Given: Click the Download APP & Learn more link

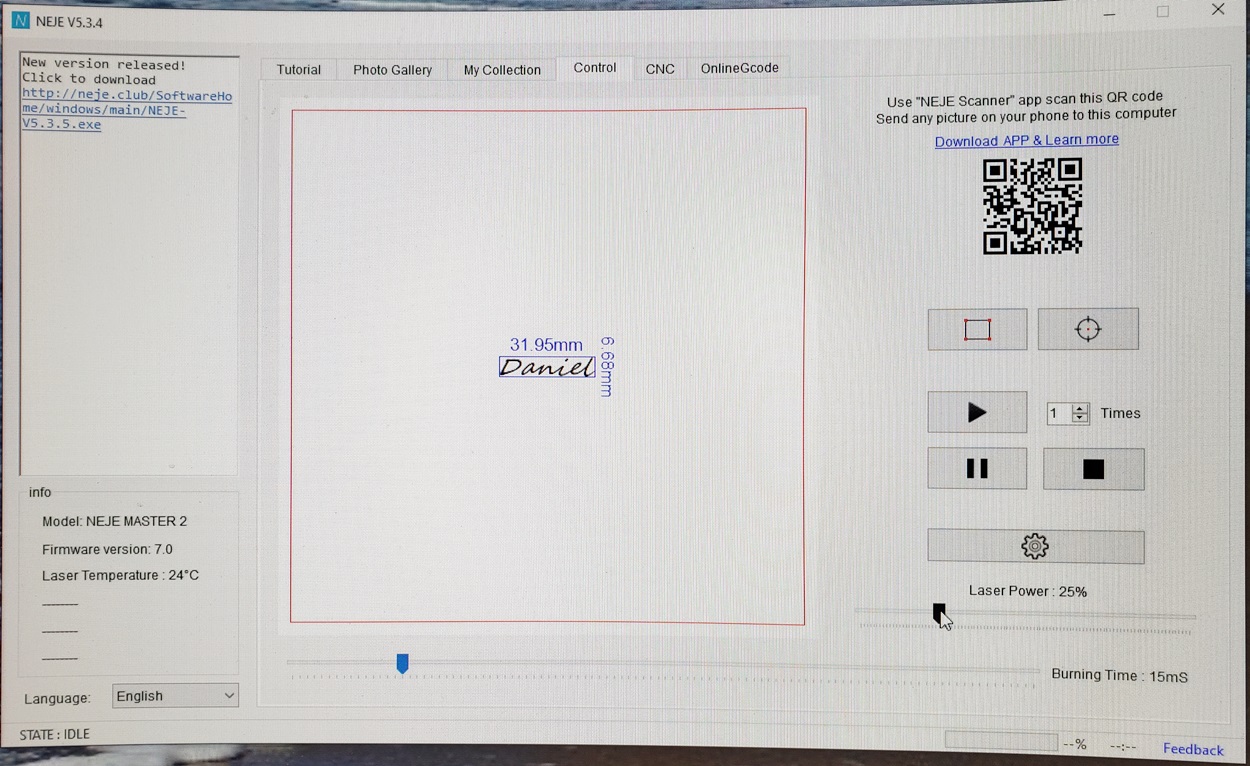Looking at the screenshot, I should pos(1026,140).
